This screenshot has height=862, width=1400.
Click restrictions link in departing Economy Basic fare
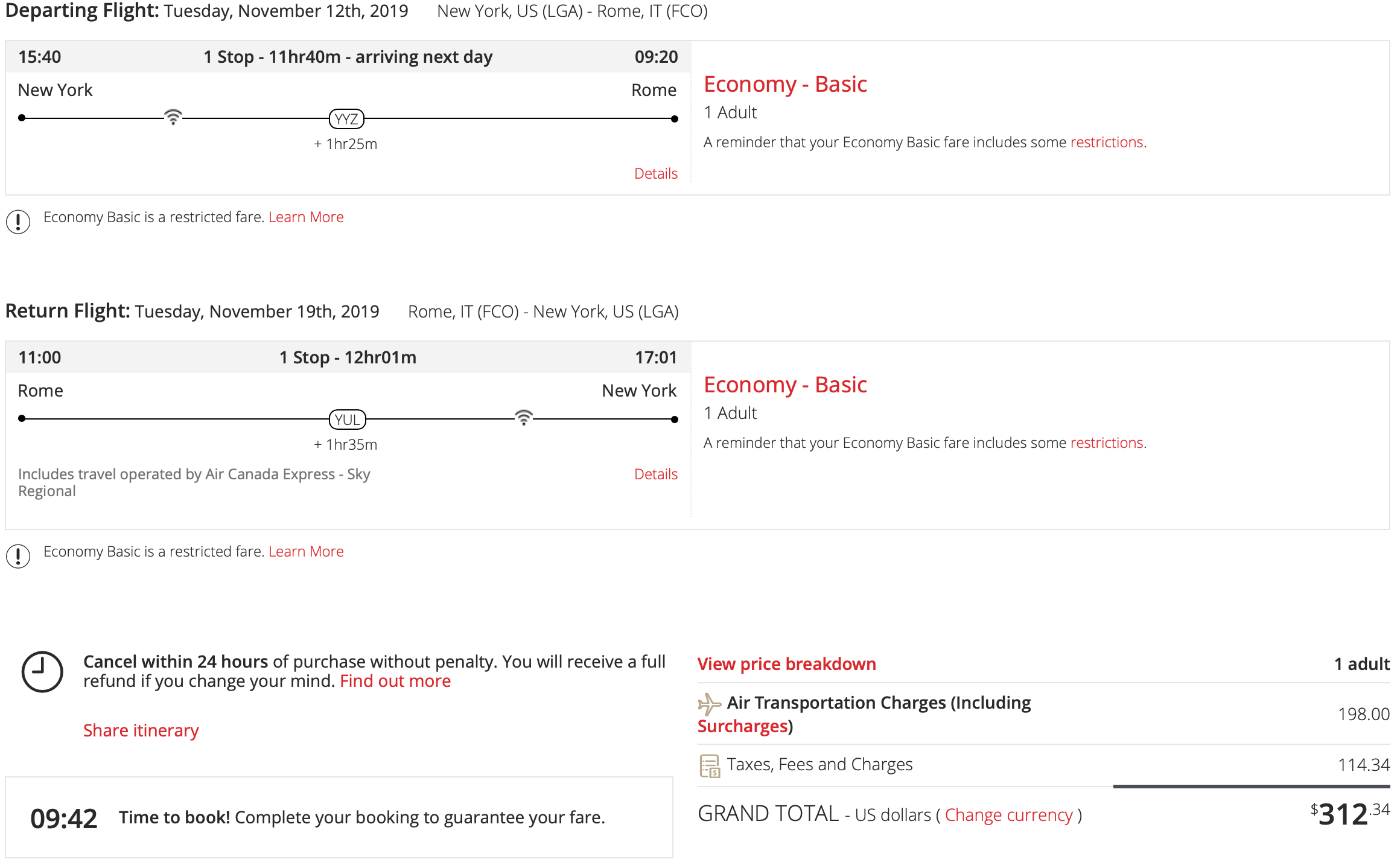click(x=1106, y=142)
